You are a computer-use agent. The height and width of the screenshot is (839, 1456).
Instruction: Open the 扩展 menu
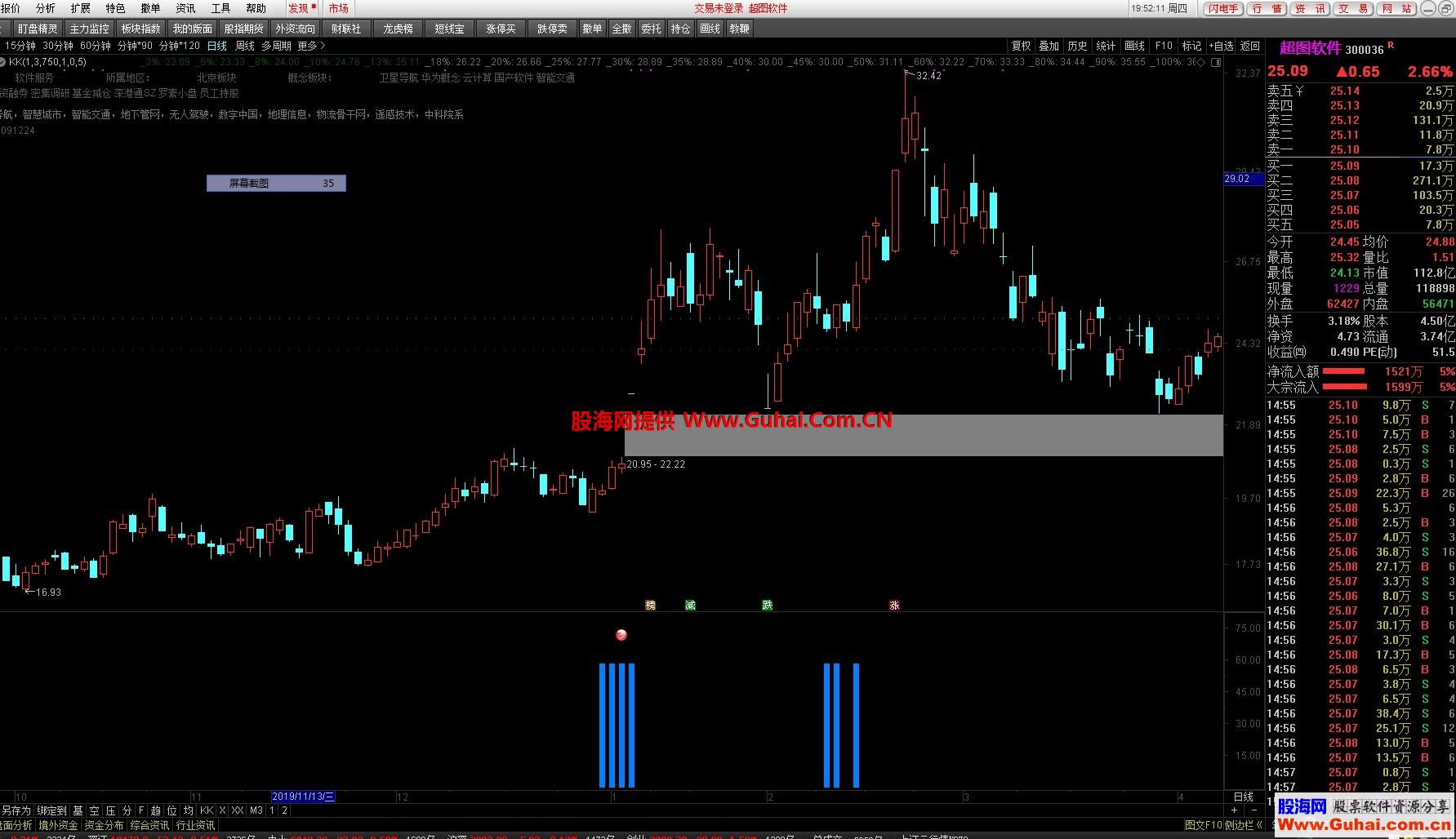[x=81, y=8]
